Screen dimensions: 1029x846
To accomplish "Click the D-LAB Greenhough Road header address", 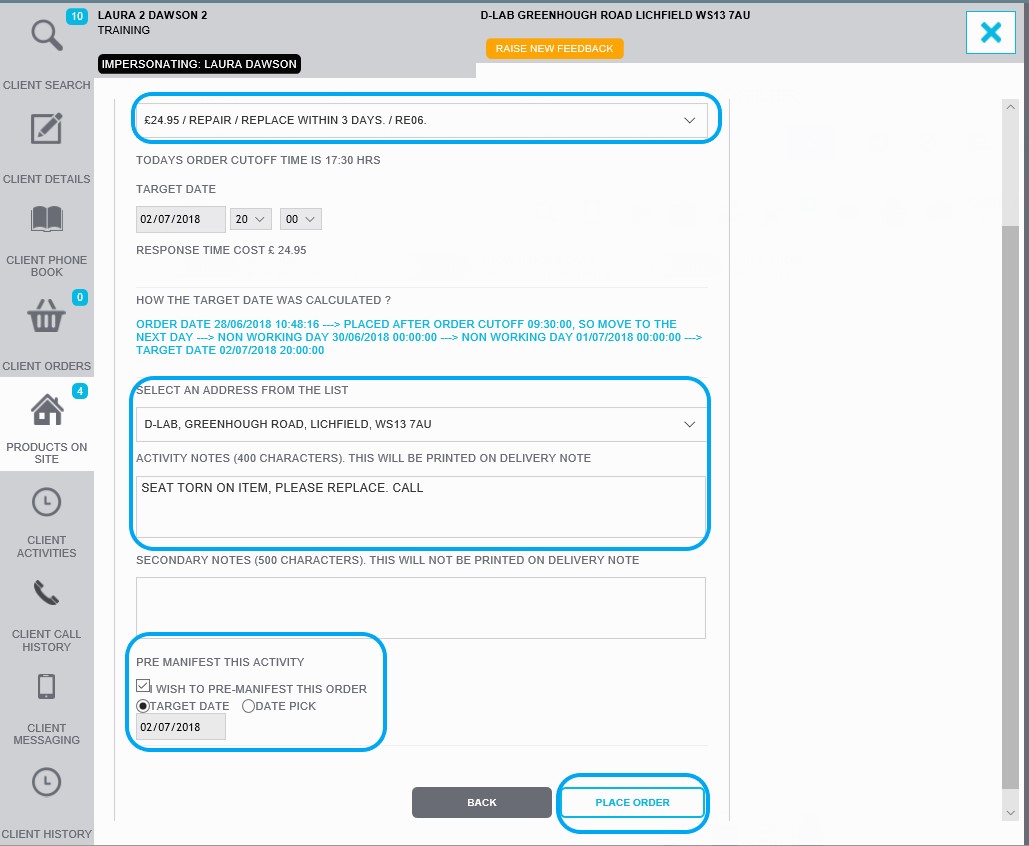I will pos(615,15).
